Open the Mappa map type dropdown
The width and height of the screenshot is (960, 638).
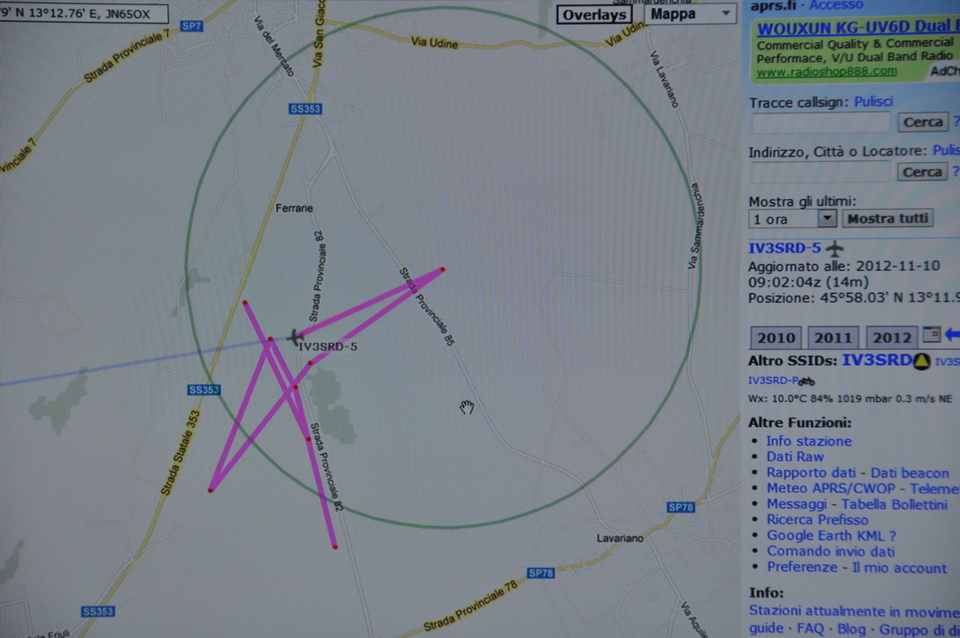(x=690, y=14)
